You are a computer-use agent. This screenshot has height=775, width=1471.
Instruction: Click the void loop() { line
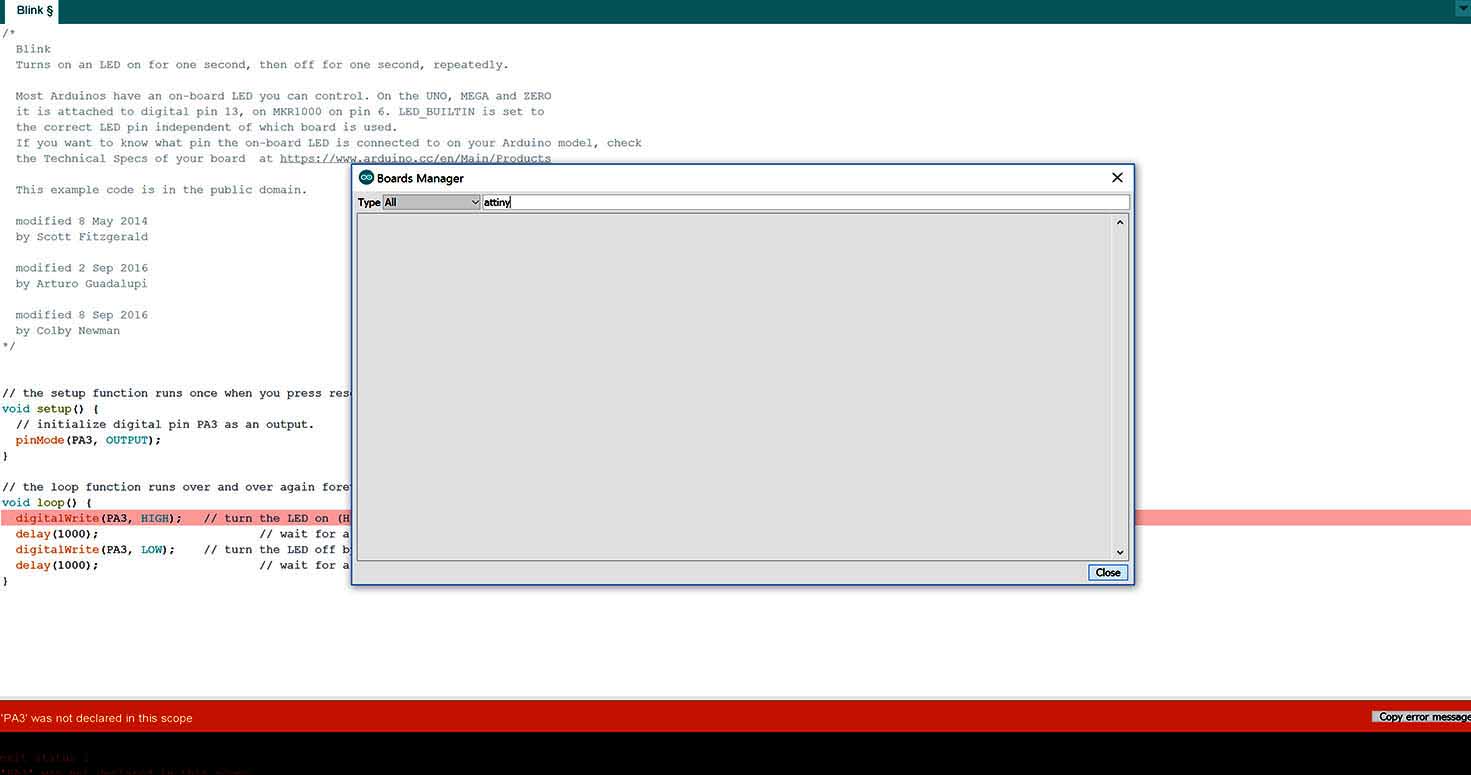(47, 503)
